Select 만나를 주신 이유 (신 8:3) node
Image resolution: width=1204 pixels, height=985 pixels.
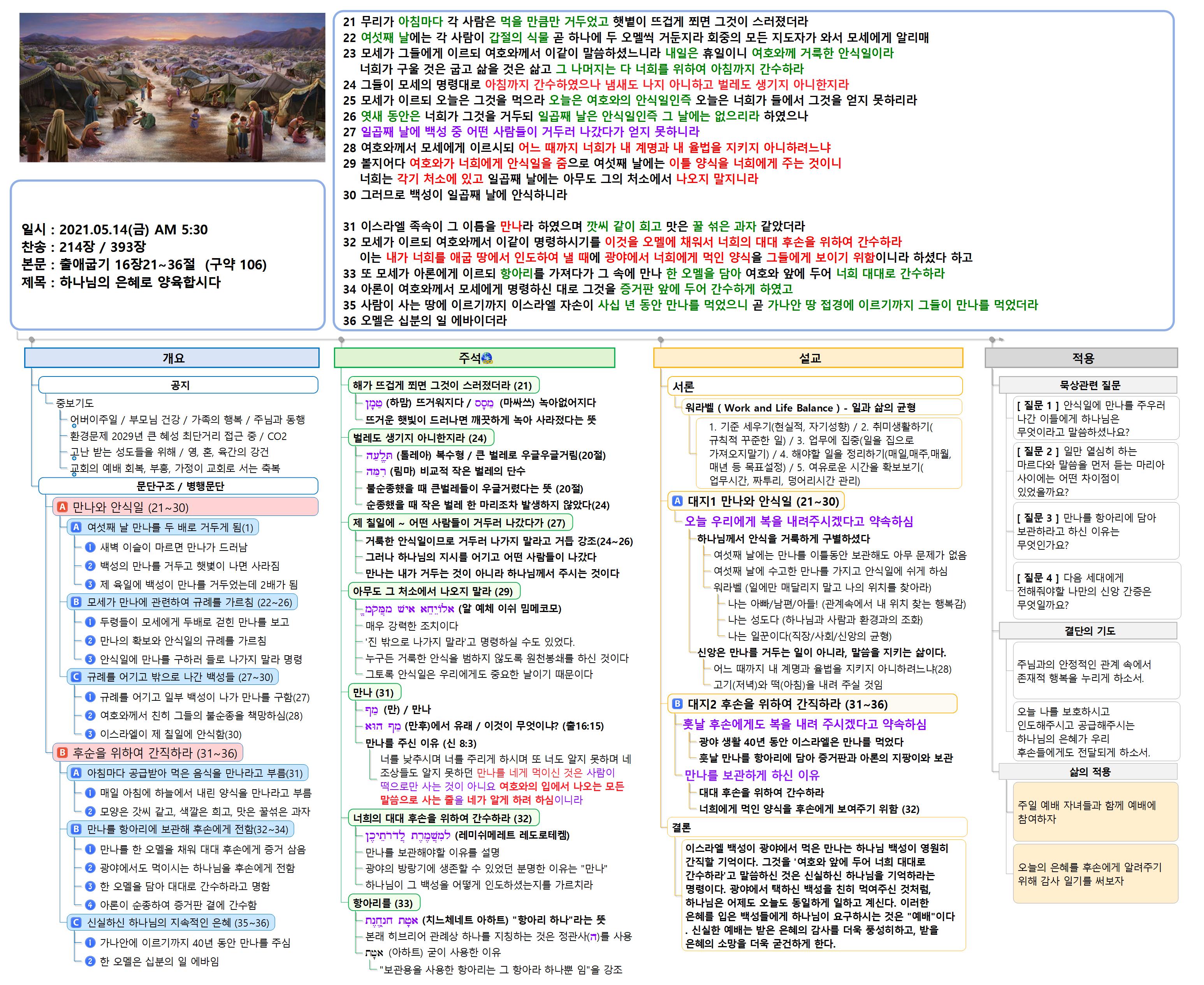(x=420, y=743)
